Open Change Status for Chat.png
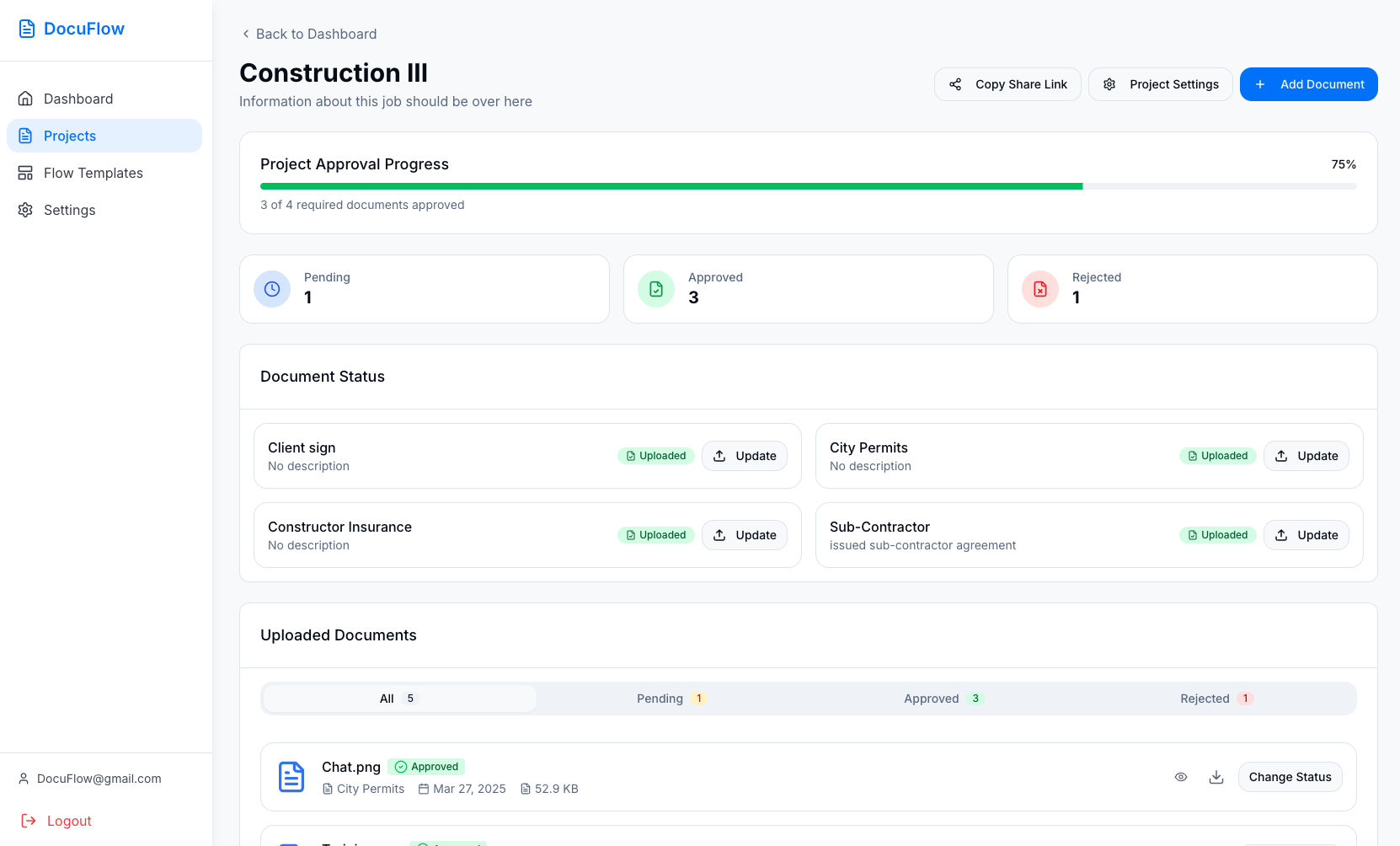The width and height of the screenshot is (1400, 846). coord(1290,777)
